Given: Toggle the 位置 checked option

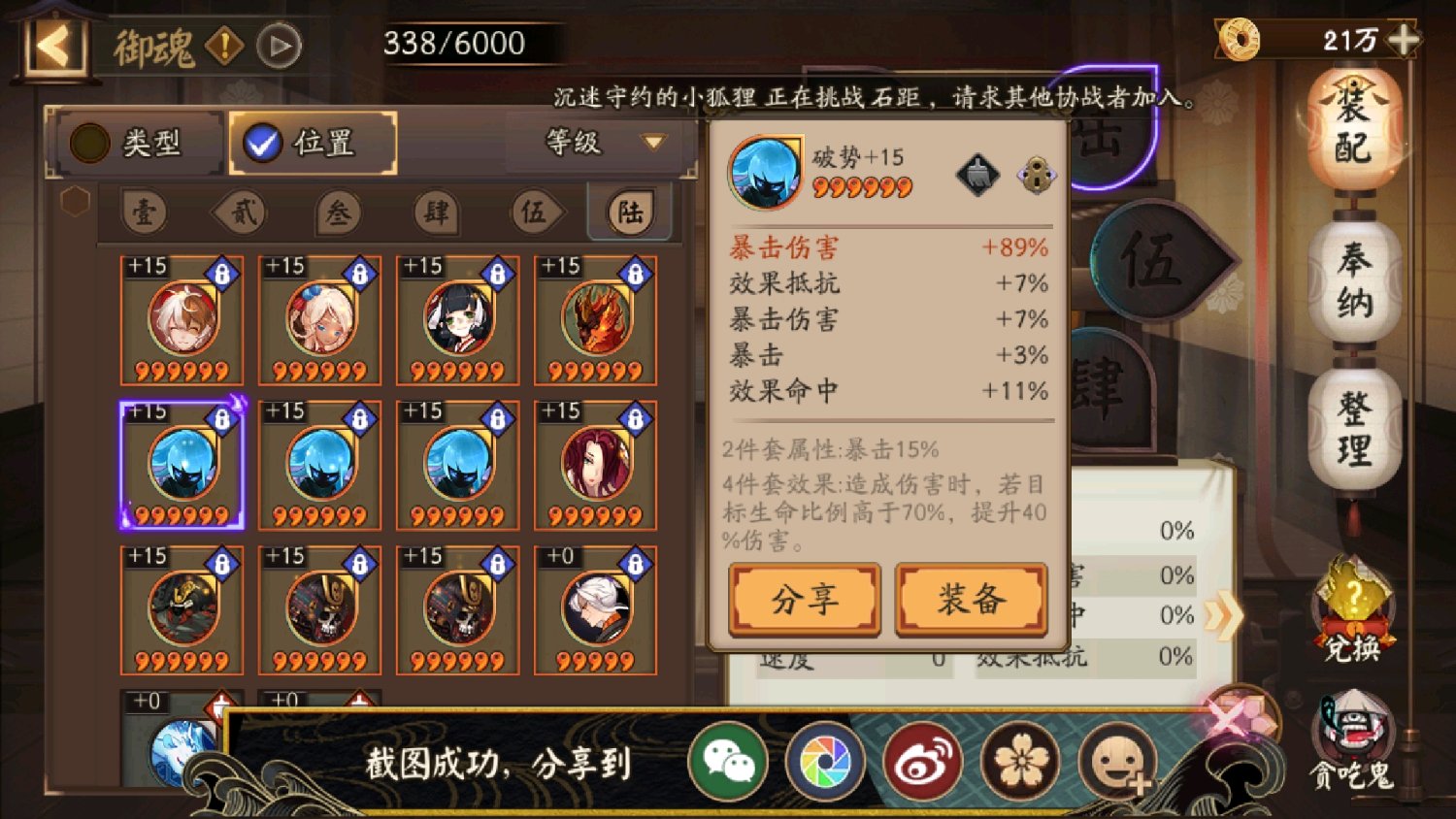Looking at the screenshot, I should pyautogui.click(x=313, y=143).
